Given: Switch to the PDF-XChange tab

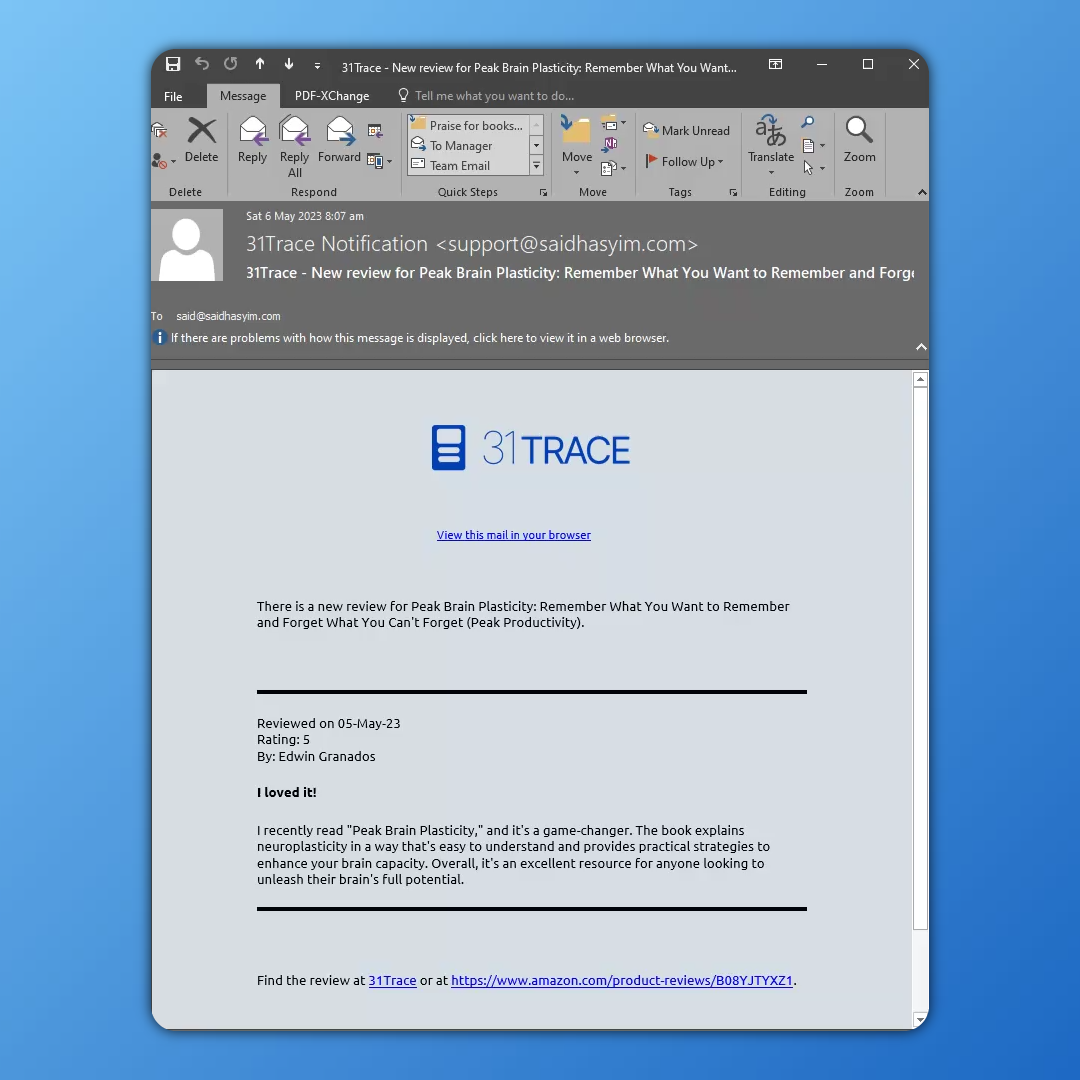Looking at the screenshot, I should [332, 96].
